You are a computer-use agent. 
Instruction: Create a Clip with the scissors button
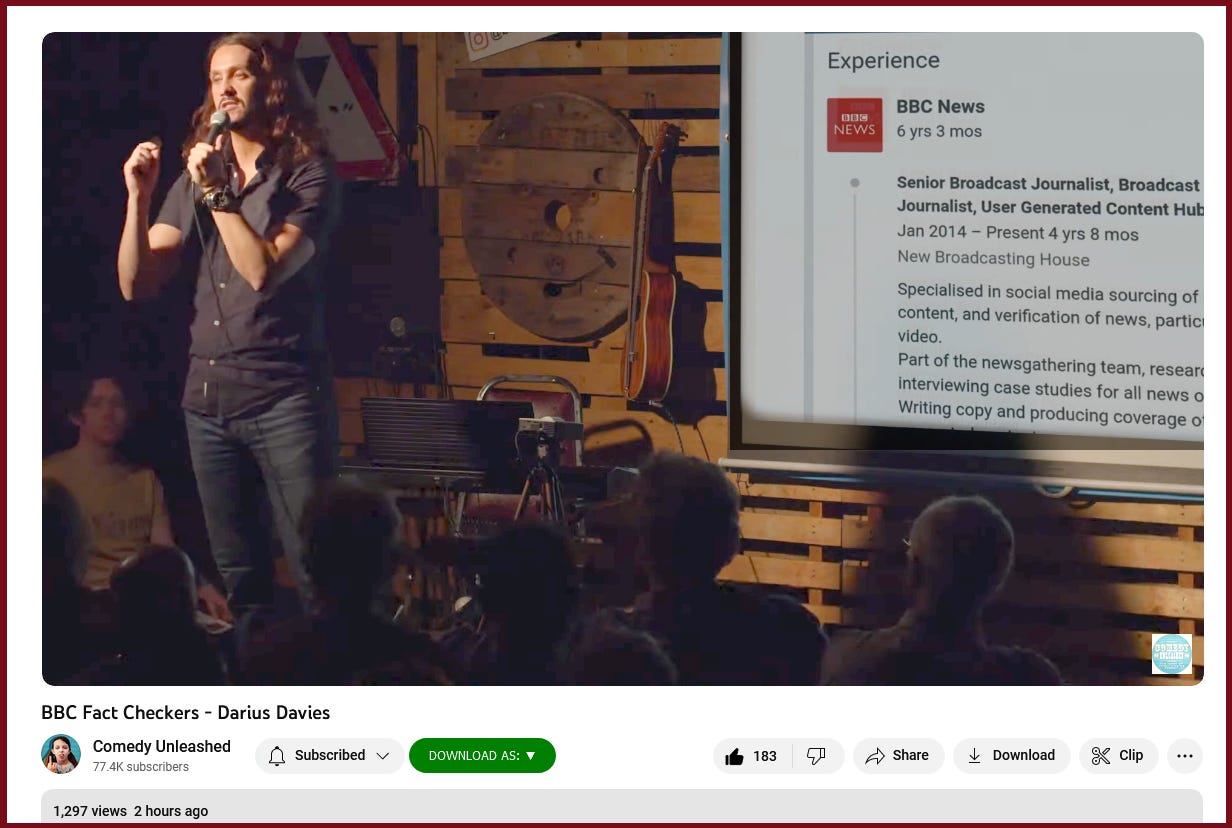click(1118, 756)
